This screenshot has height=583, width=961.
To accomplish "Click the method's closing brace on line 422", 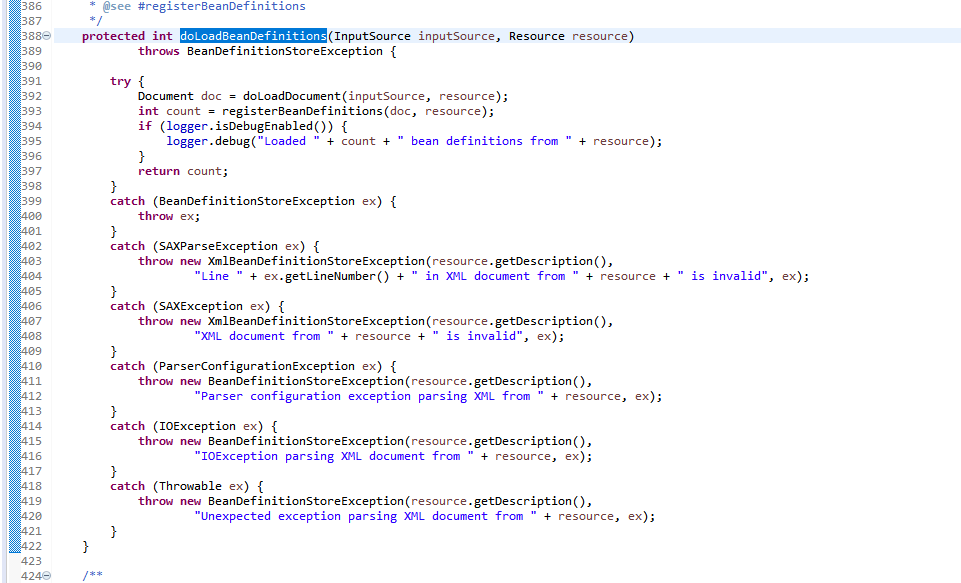I will [85, 546].
